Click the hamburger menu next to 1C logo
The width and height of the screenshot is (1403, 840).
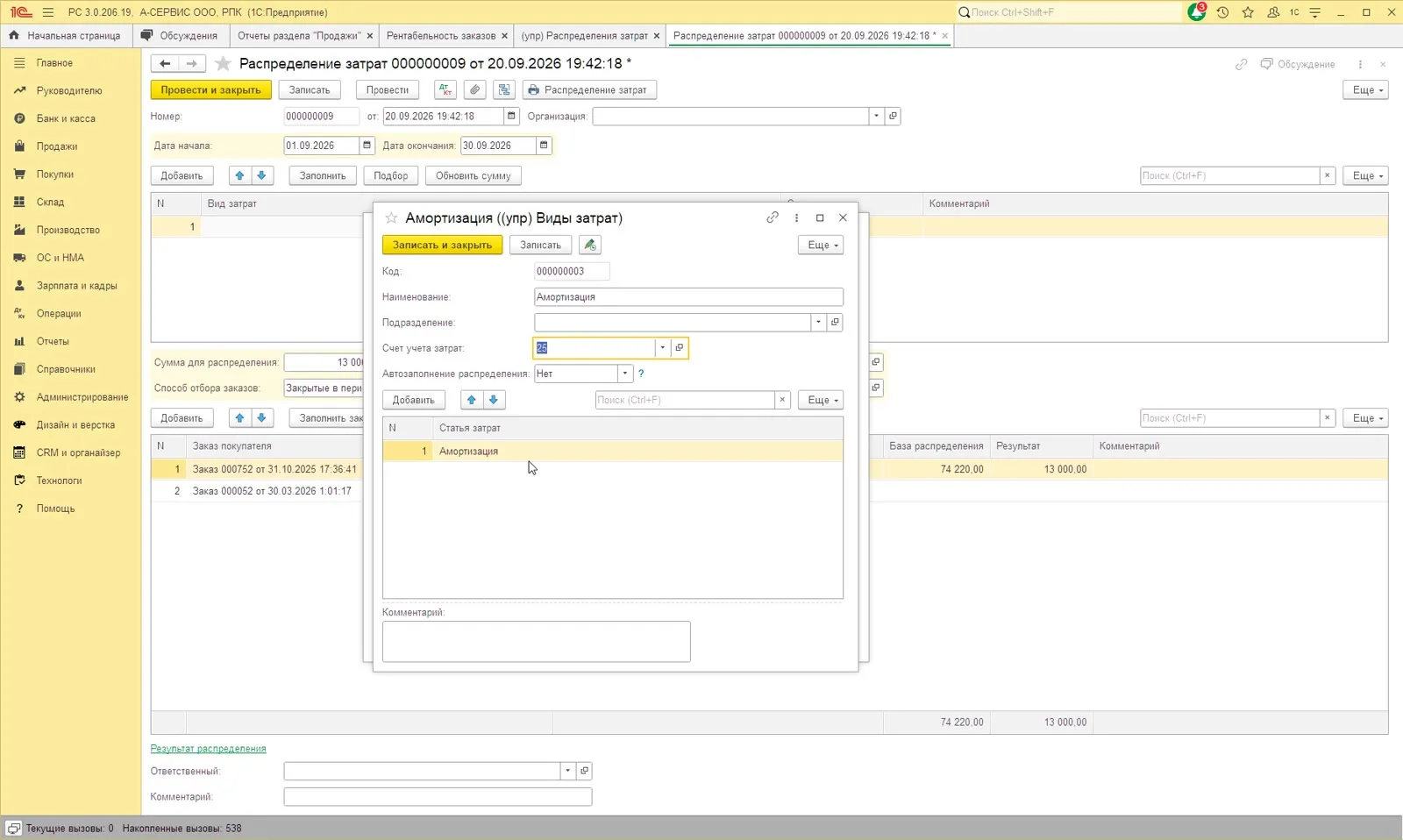coord(48,12)
